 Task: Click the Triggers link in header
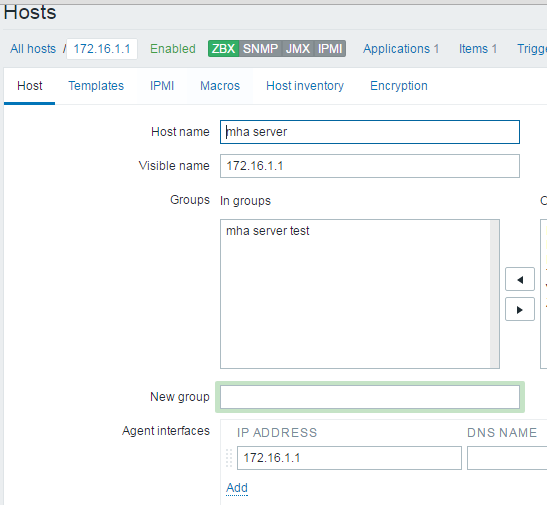click(532, 49)
